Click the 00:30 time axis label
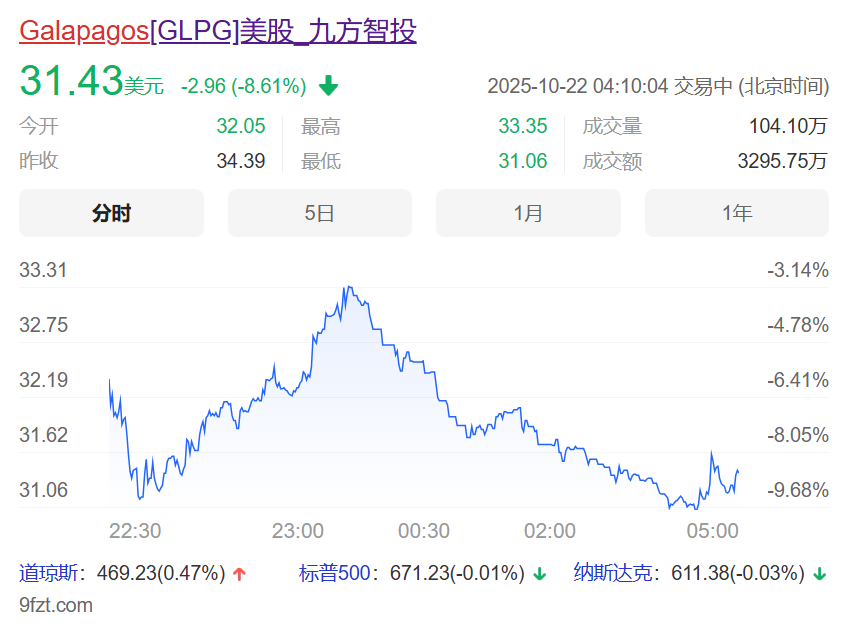Viewport: 847px width, 634px height. coord(424,531)
